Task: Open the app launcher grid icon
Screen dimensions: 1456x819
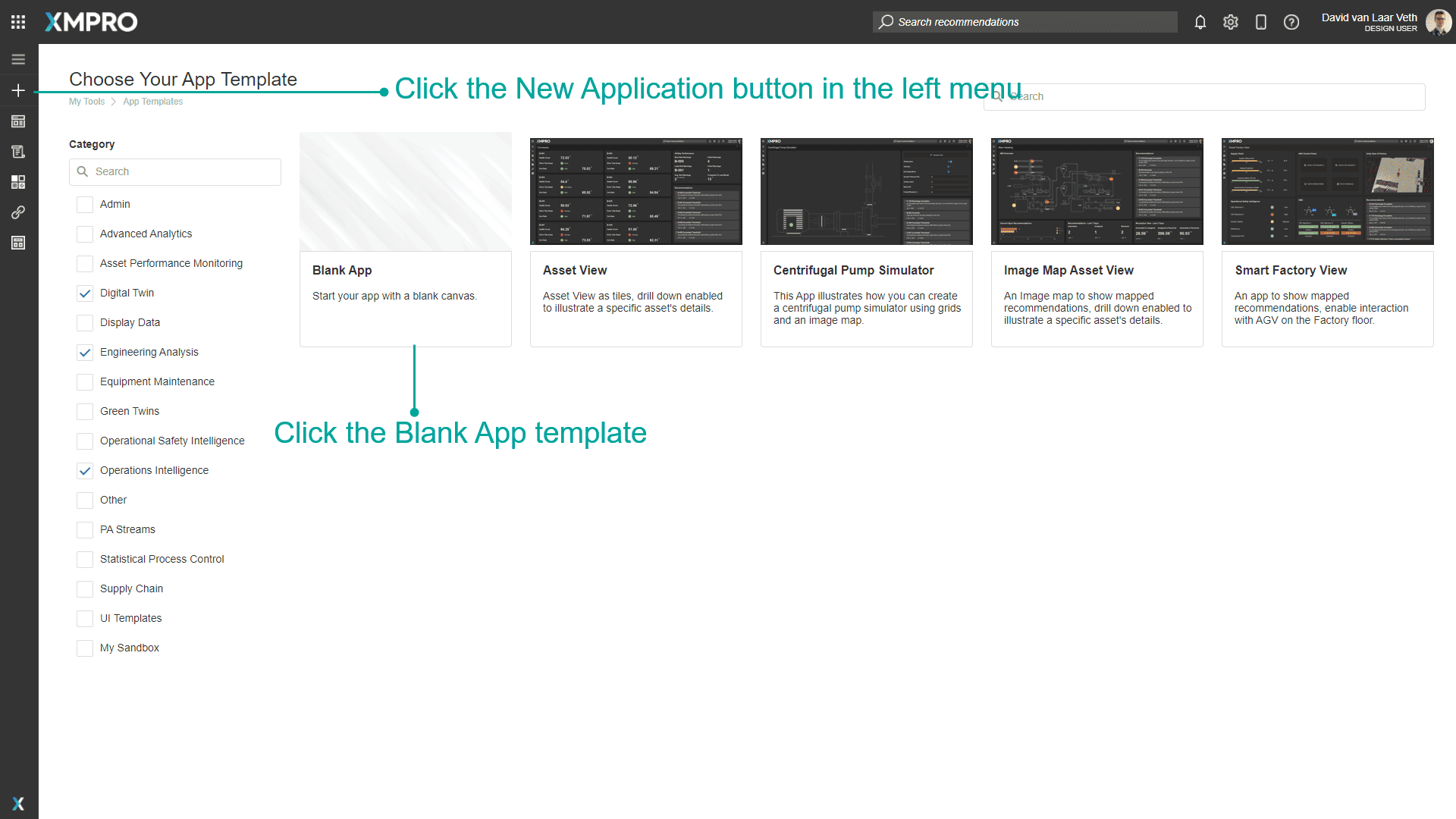Action: point(18,22)
